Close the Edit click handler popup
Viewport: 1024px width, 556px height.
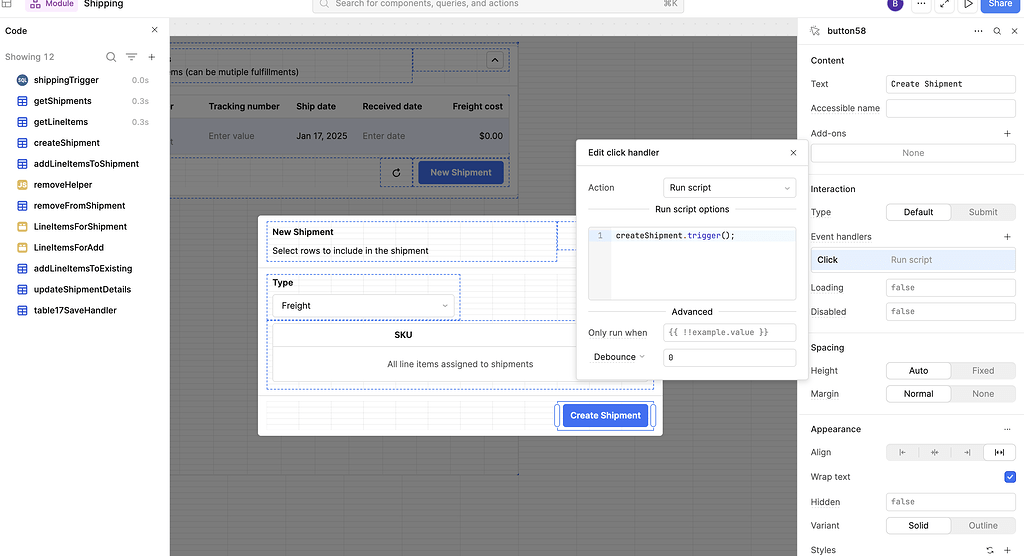pos(793,152)
